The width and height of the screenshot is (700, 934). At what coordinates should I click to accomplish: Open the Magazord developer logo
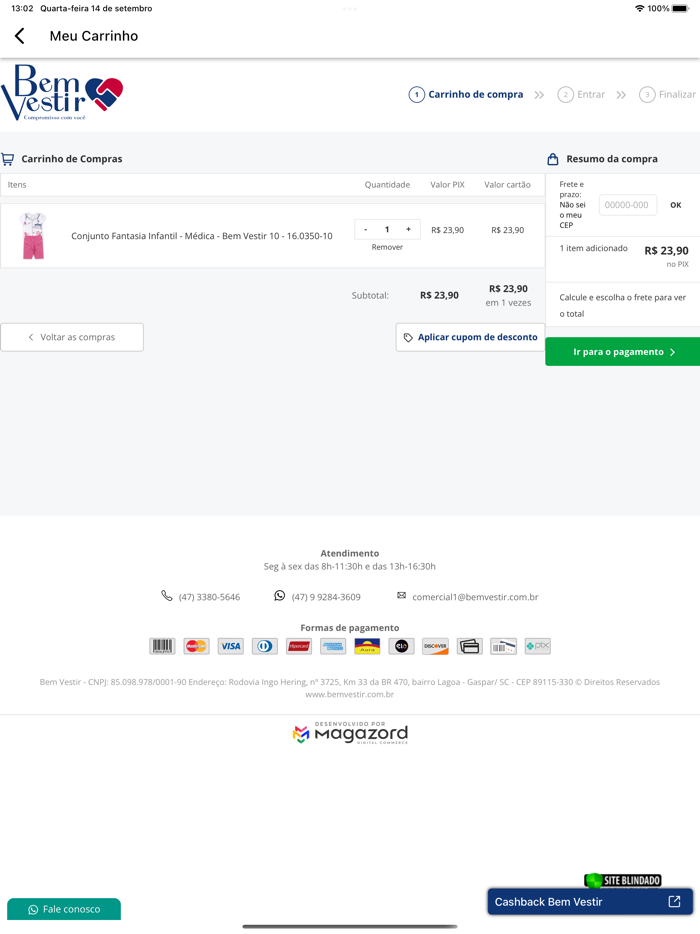click(350, 733)
